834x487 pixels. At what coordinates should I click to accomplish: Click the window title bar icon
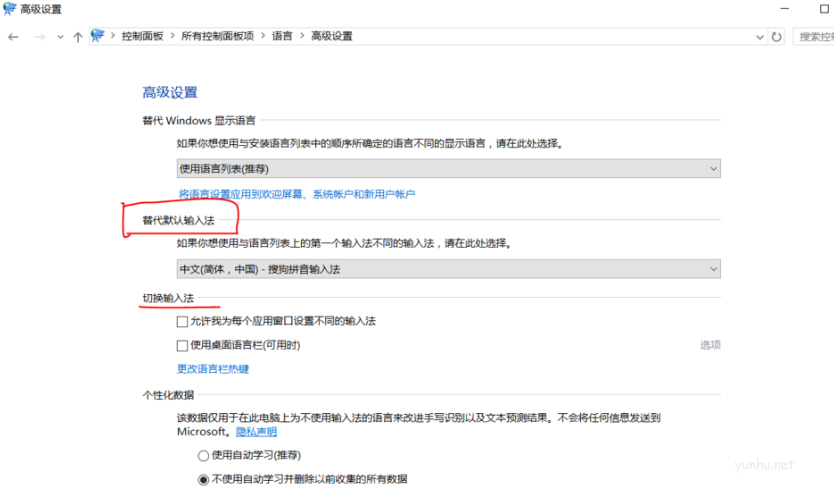pyautogui.click(x=10, y=9)
